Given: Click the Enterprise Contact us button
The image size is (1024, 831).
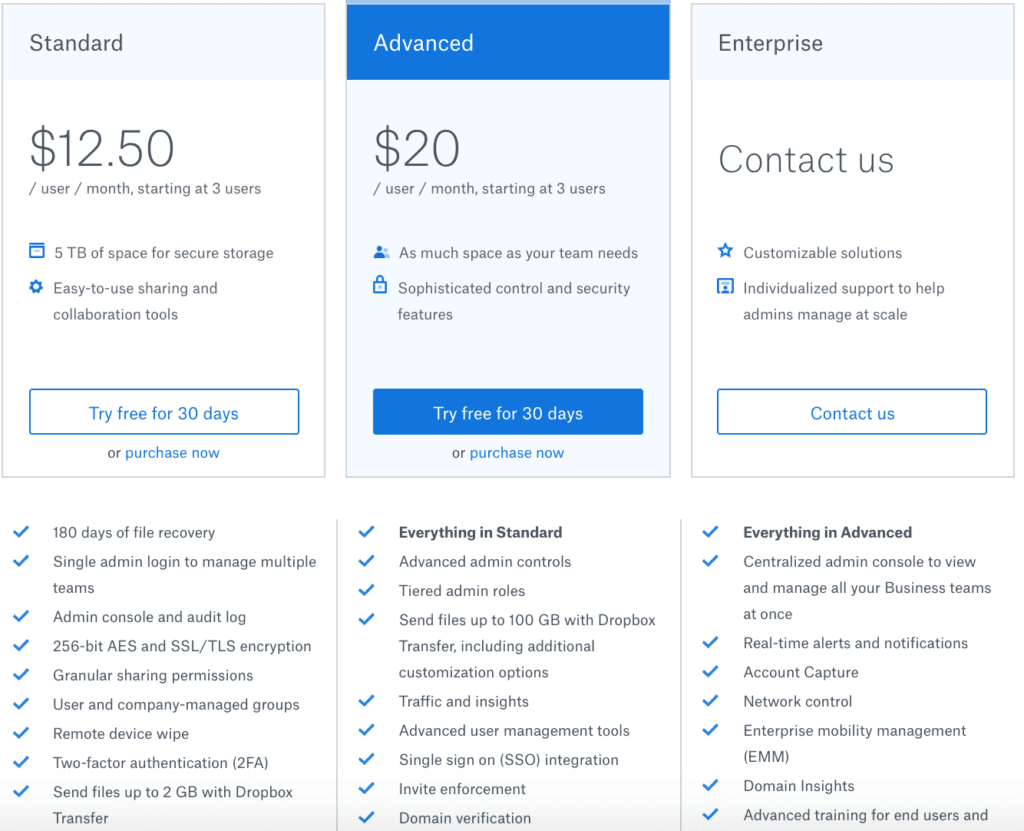Looking at the screenshot, I should [x=852, y=412].
